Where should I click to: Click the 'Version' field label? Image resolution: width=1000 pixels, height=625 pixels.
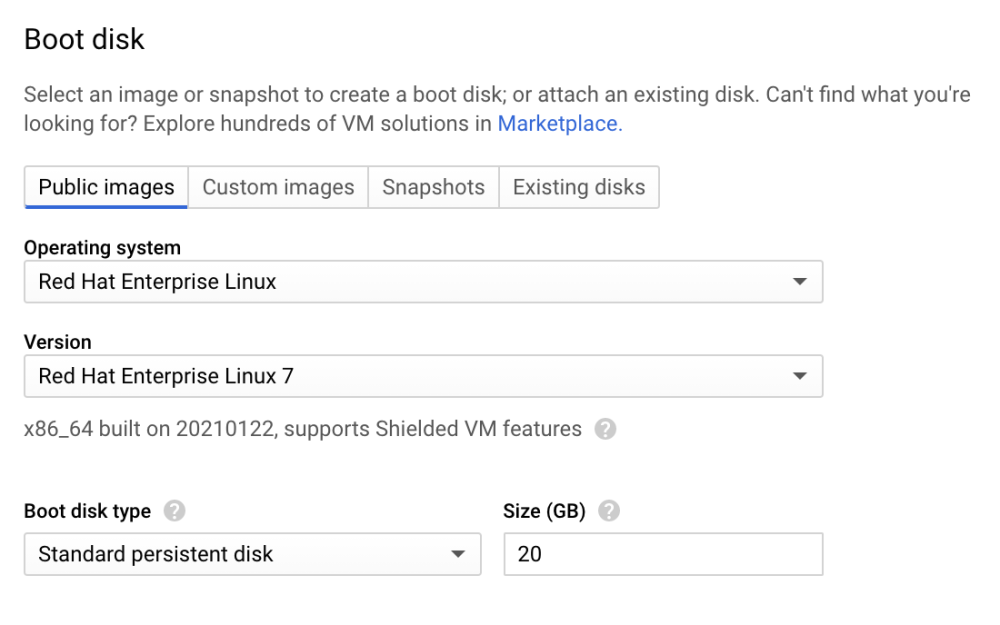57,342
